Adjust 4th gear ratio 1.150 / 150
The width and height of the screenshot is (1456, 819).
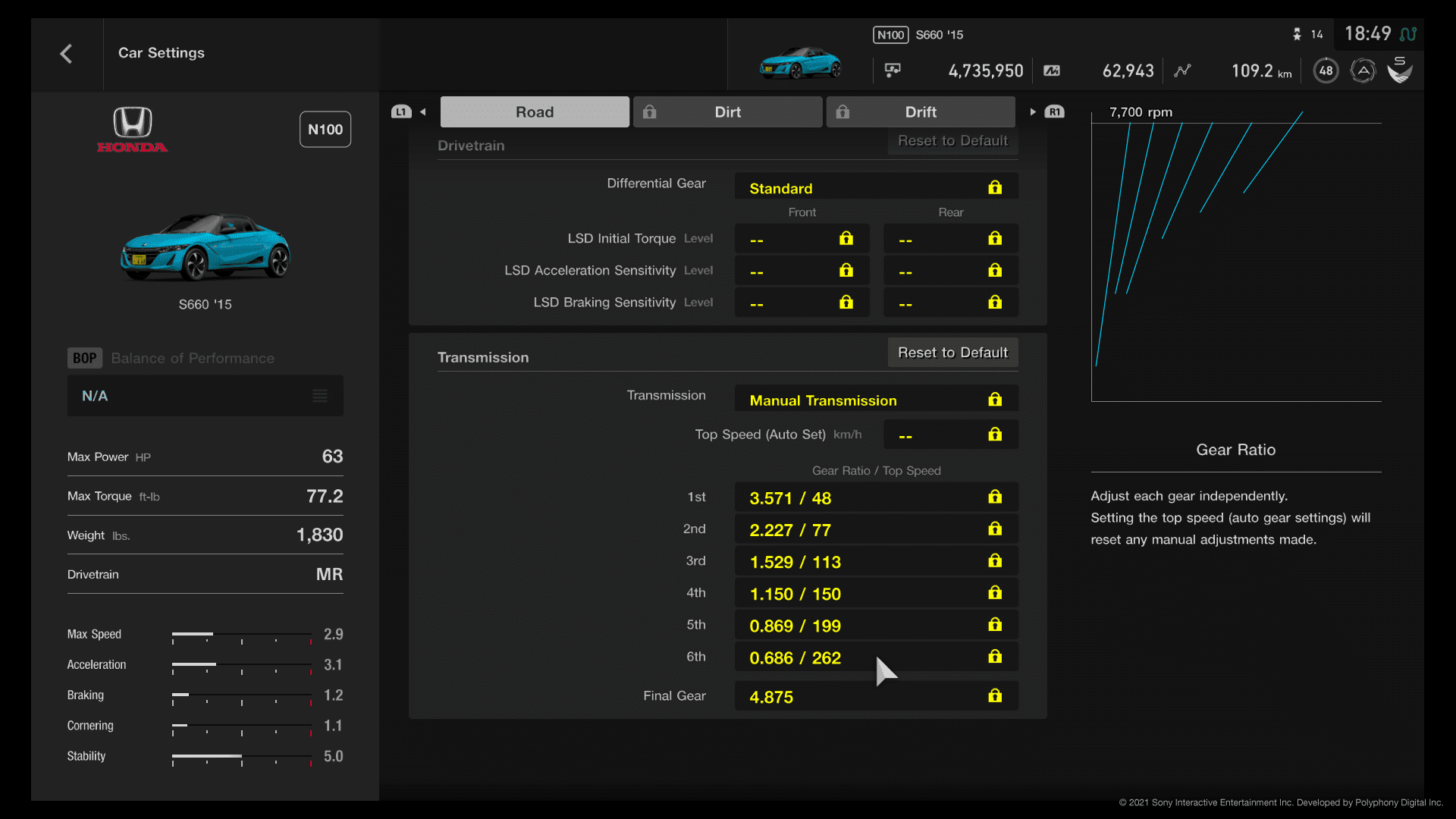876,593
